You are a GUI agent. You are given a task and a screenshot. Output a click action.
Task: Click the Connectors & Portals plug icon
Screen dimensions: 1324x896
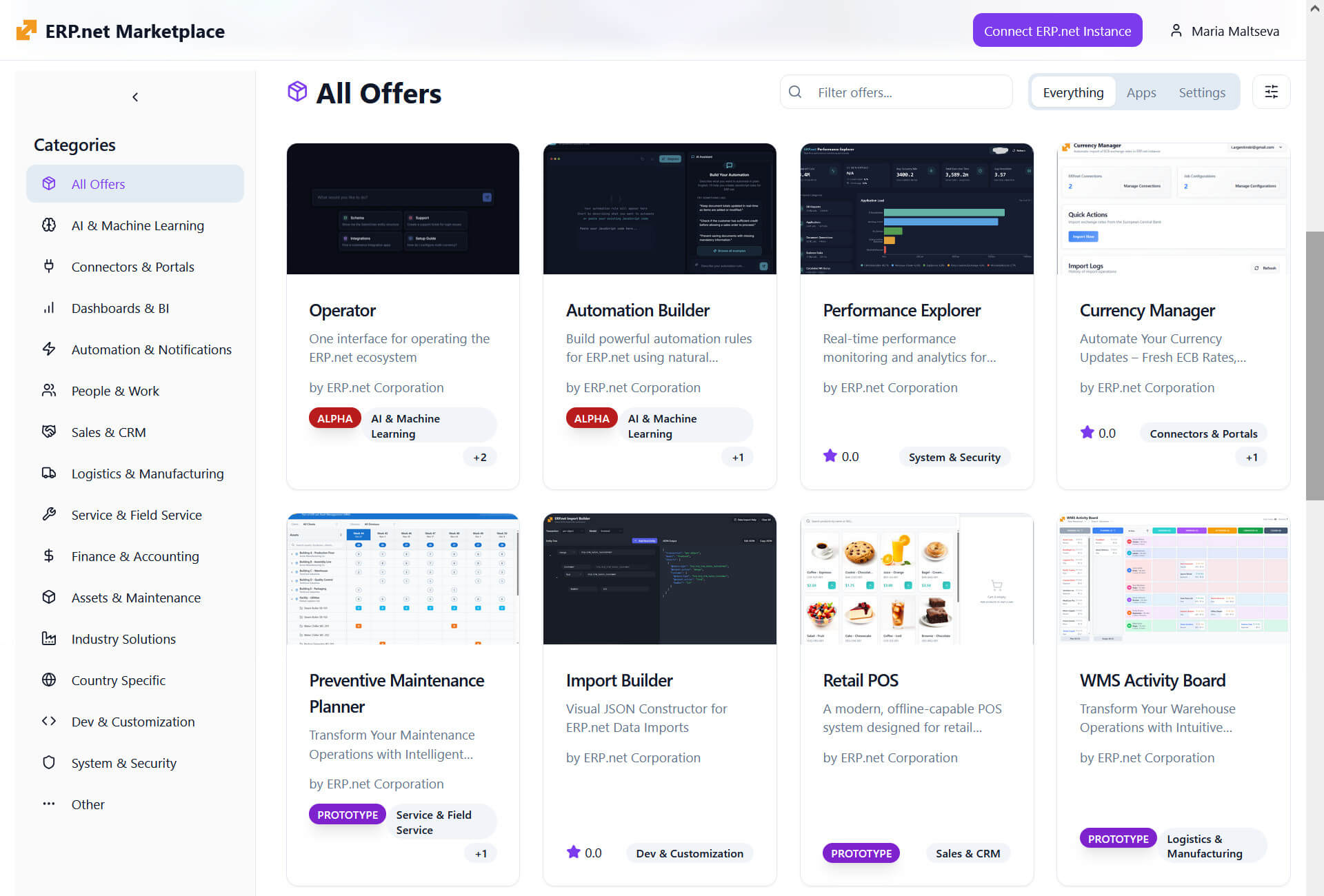tap(49, 266)
